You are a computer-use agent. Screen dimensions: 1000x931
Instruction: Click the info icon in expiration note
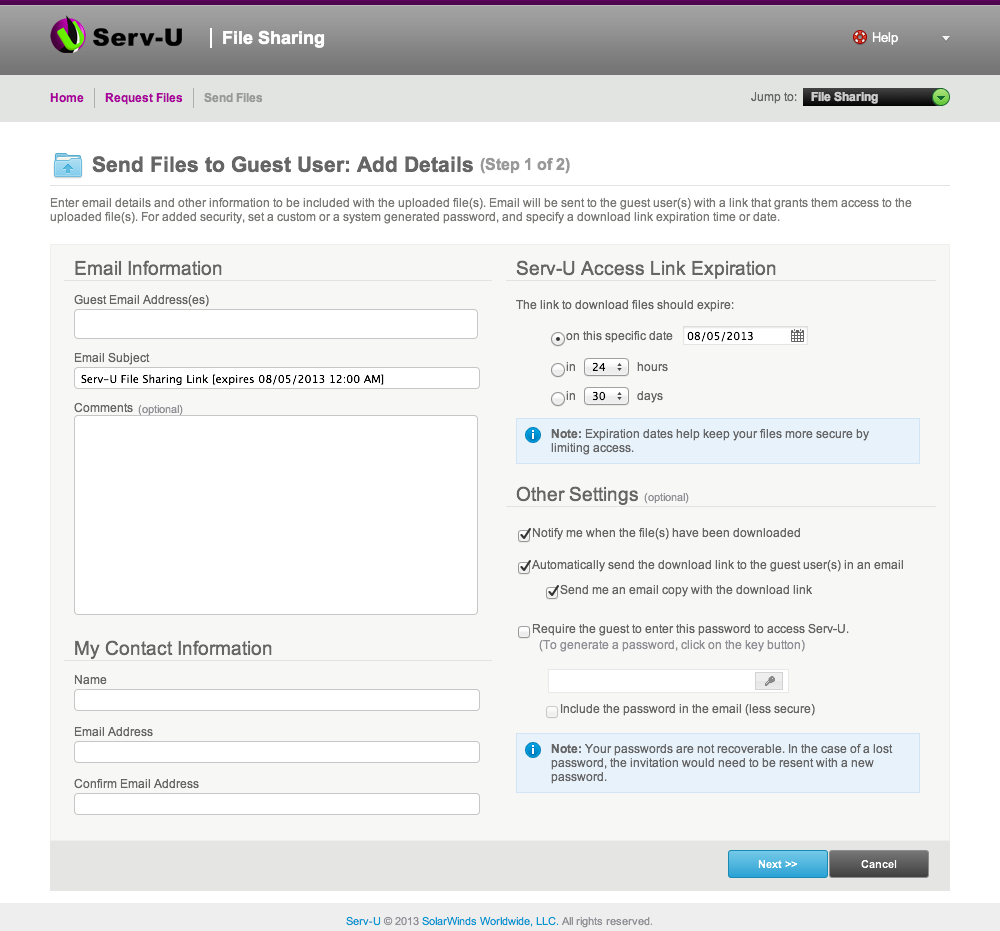[533, 435]
